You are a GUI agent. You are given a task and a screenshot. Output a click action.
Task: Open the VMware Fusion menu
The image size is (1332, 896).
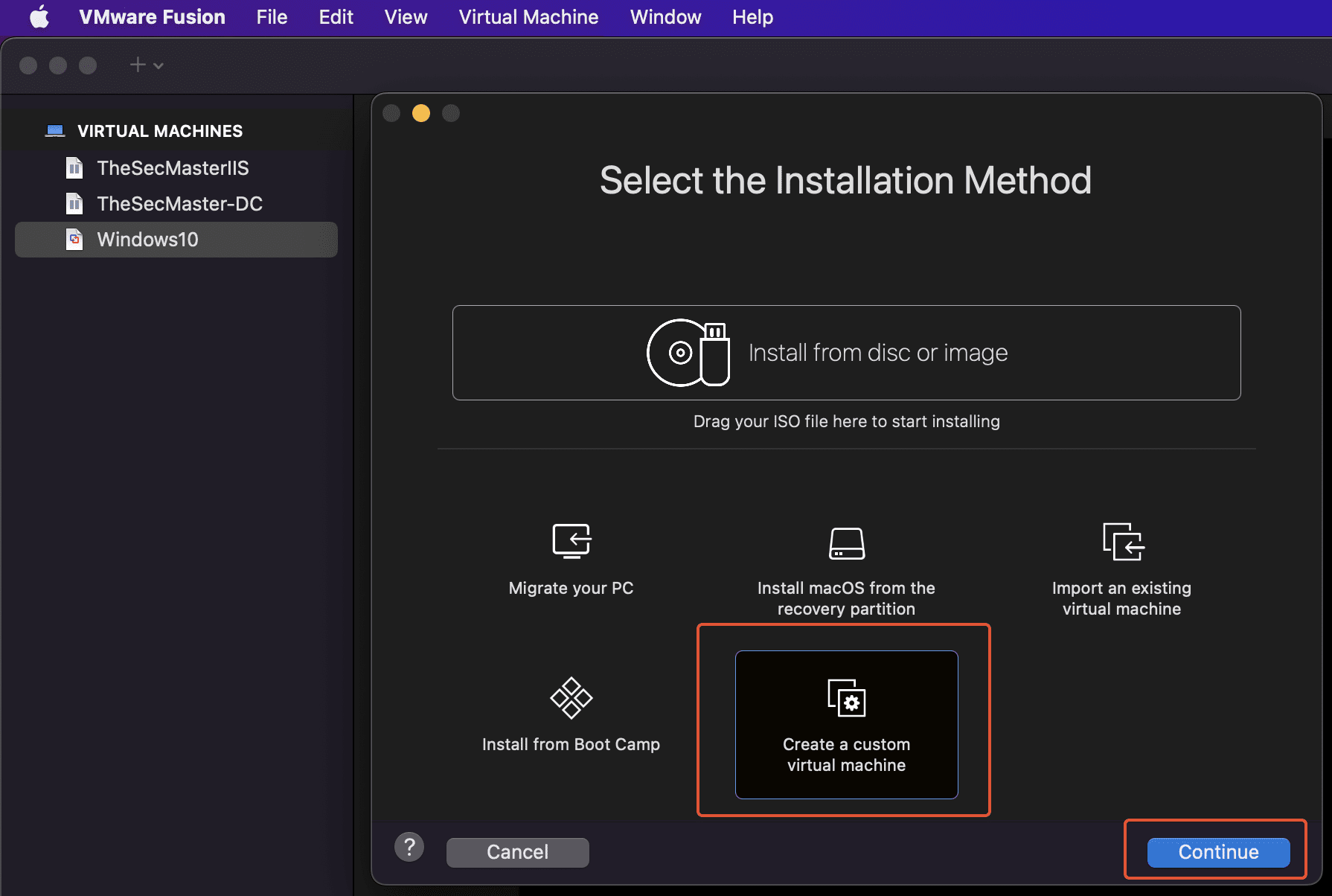click(152, 17)
